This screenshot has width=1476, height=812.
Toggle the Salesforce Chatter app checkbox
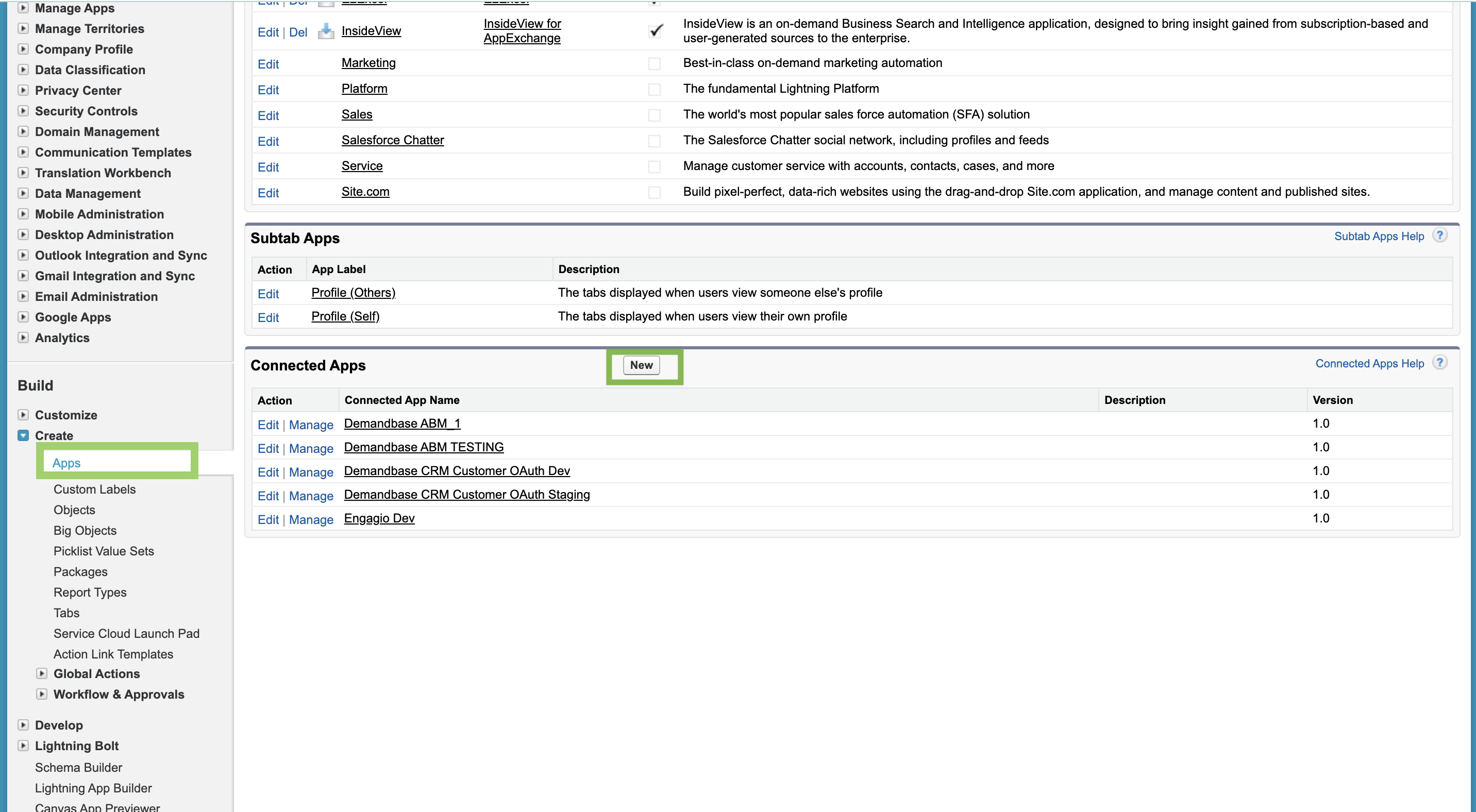(x=654, y=141)
